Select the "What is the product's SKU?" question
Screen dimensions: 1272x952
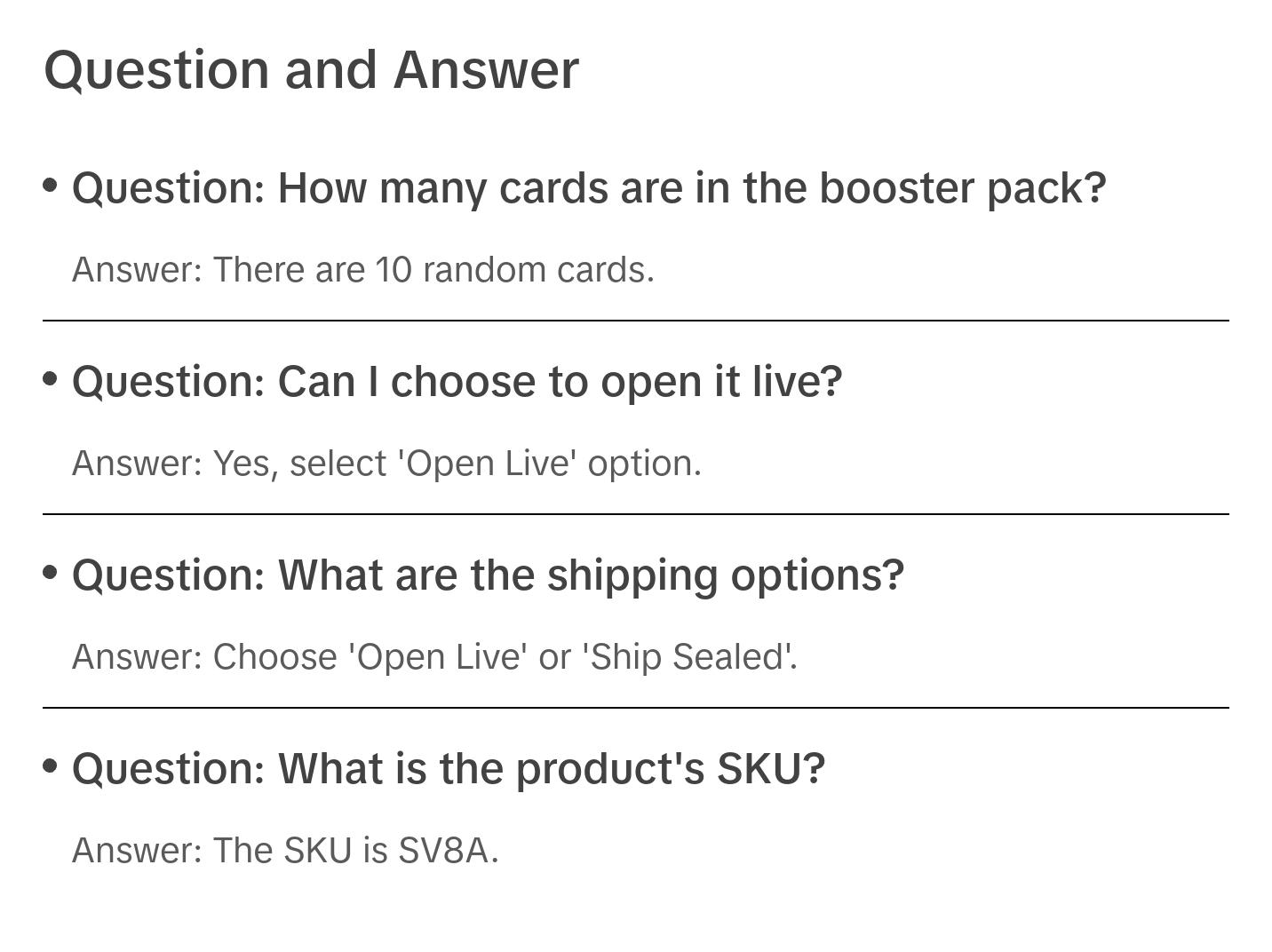(x=449, y=769)
